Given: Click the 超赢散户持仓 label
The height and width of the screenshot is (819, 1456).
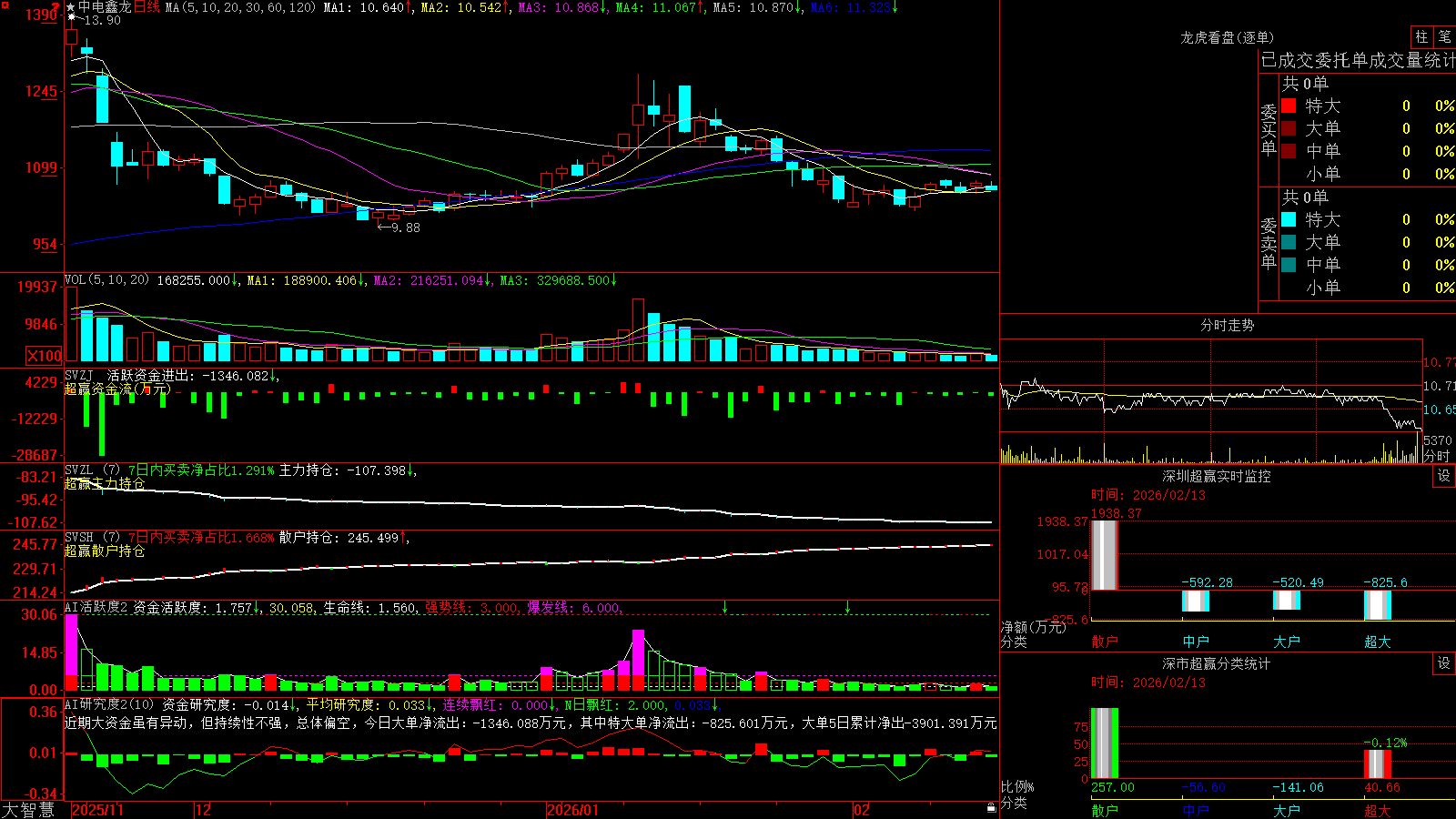Looking at the screenshot, I should tap(105, 551).
